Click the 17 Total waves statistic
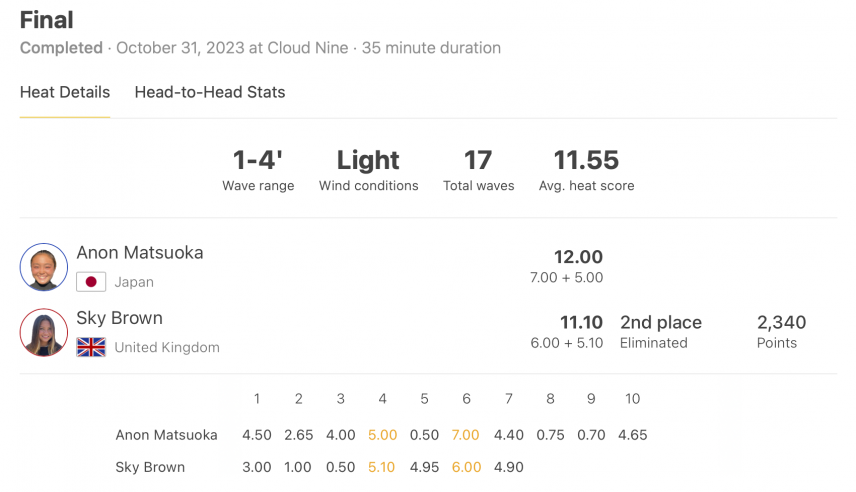The height and width of the screenshot is (492, 856). pyautogui.click(x=478, y=170)
